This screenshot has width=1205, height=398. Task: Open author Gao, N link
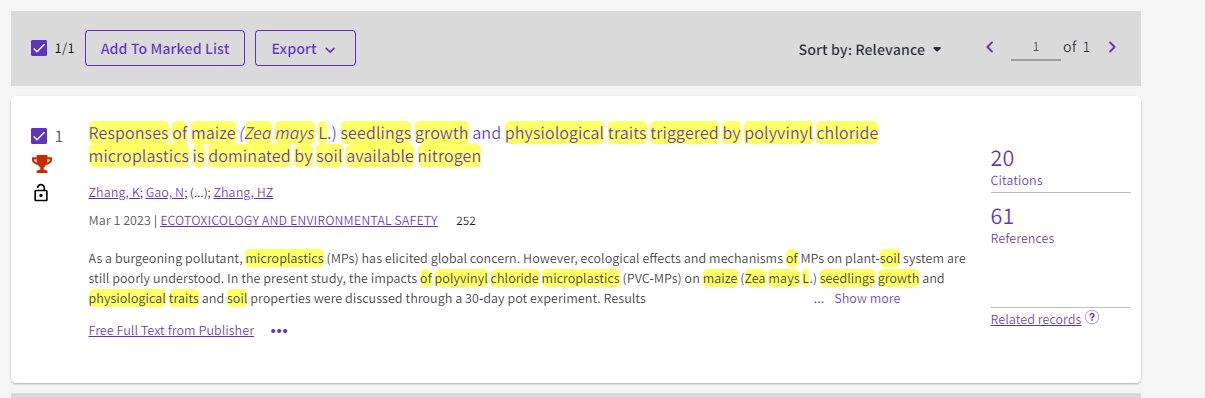166,193
